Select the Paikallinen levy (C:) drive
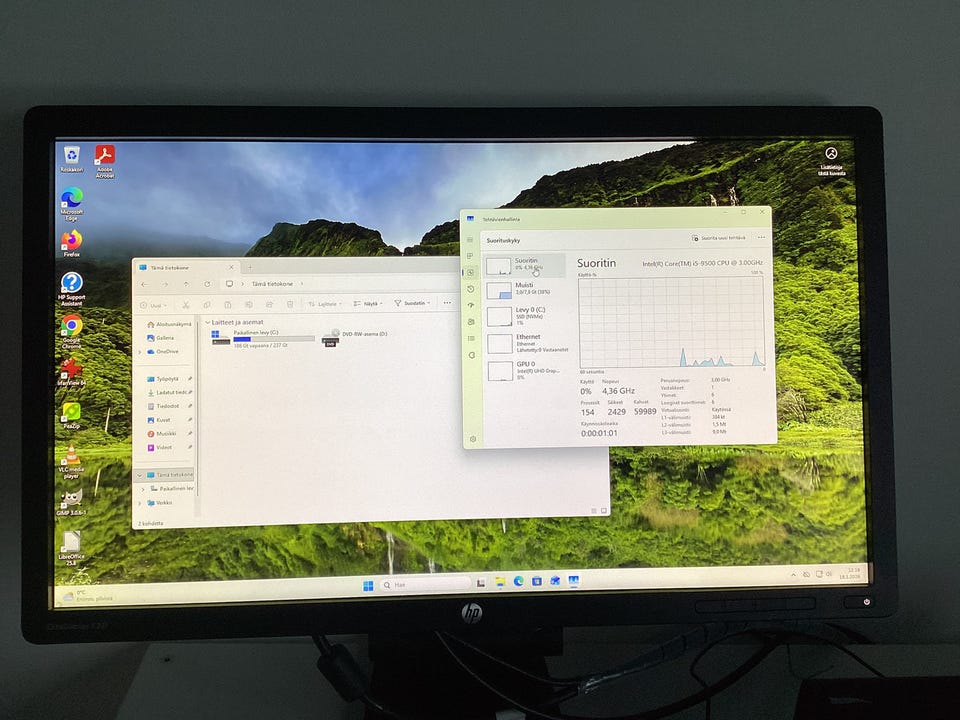The width and height of the screenshot is (960, 720). [262, 339]
